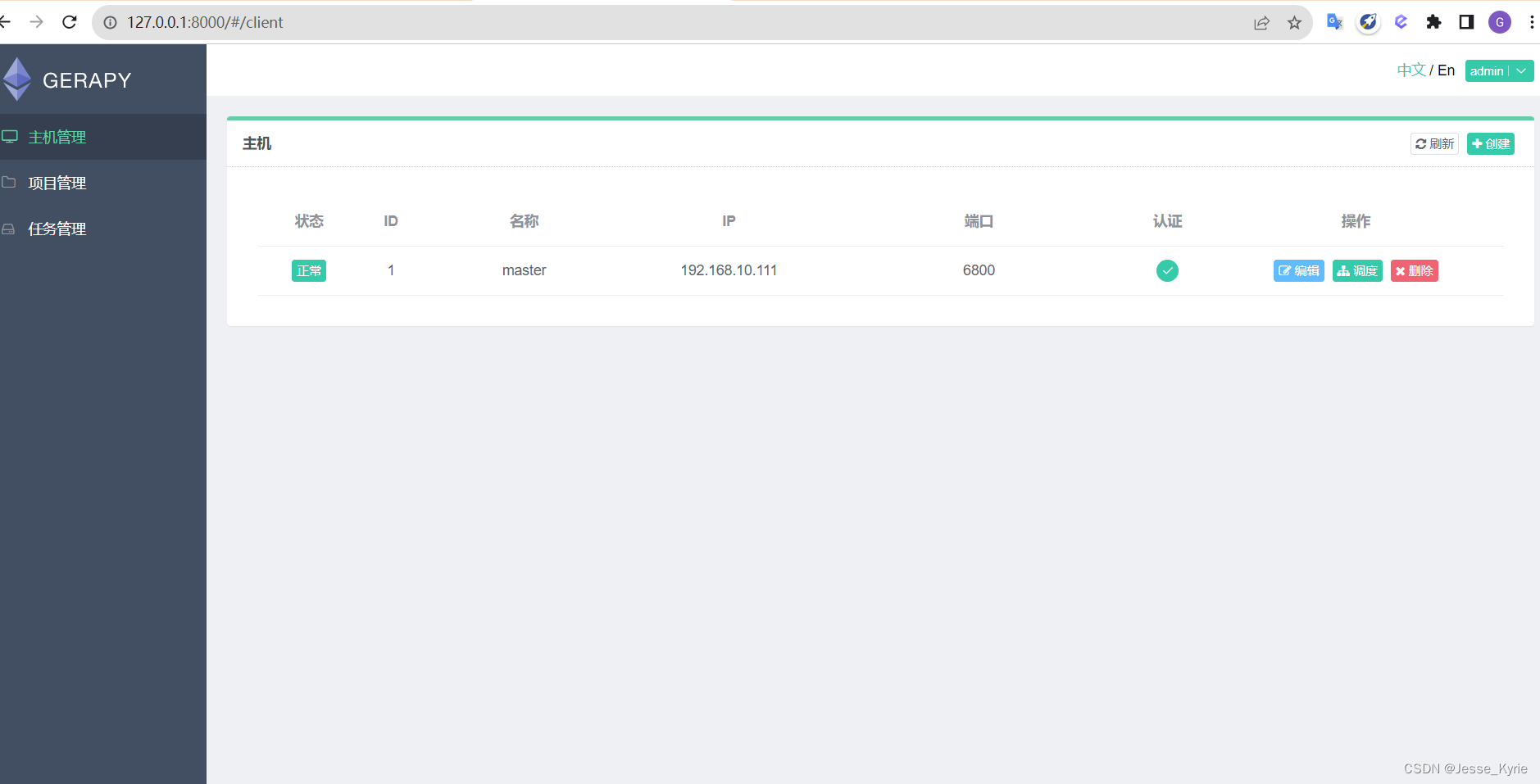Viewport: 1540px width, 784px height.
Task: Click the ID column header
Action: click(x=391, y=221)
